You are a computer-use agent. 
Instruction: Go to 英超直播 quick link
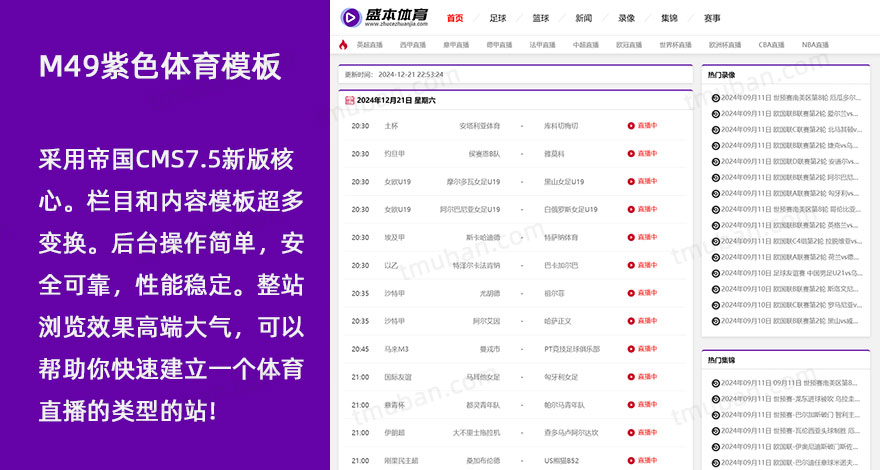coord(369,45)
